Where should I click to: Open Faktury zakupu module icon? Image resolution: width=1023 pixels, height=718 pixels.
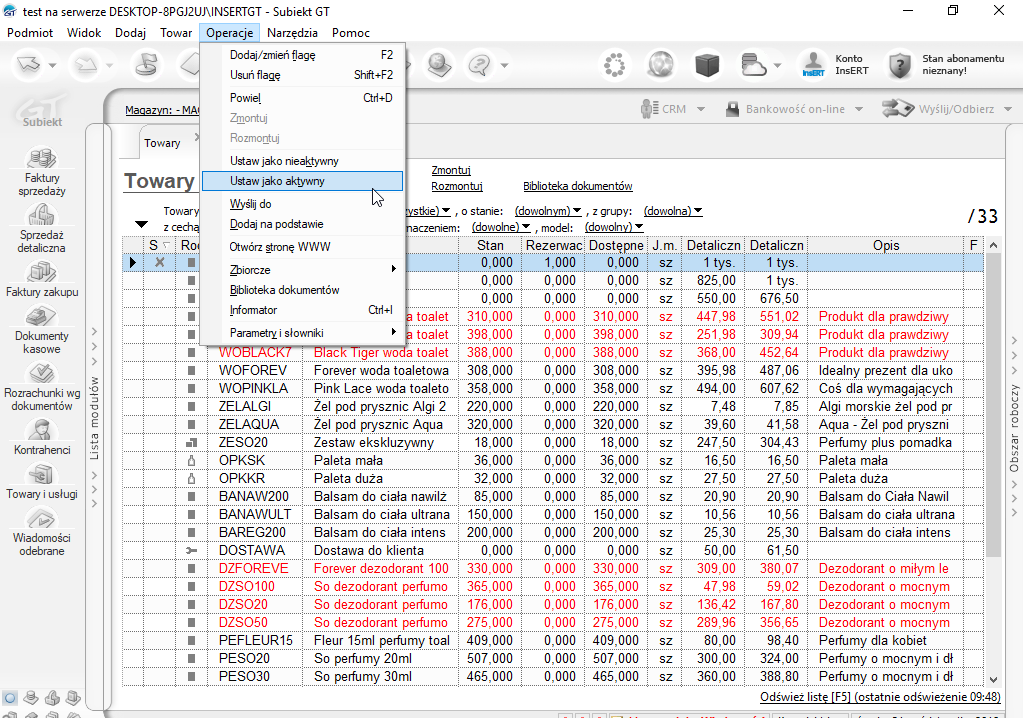pyautogui.click(x=42, y=272)
